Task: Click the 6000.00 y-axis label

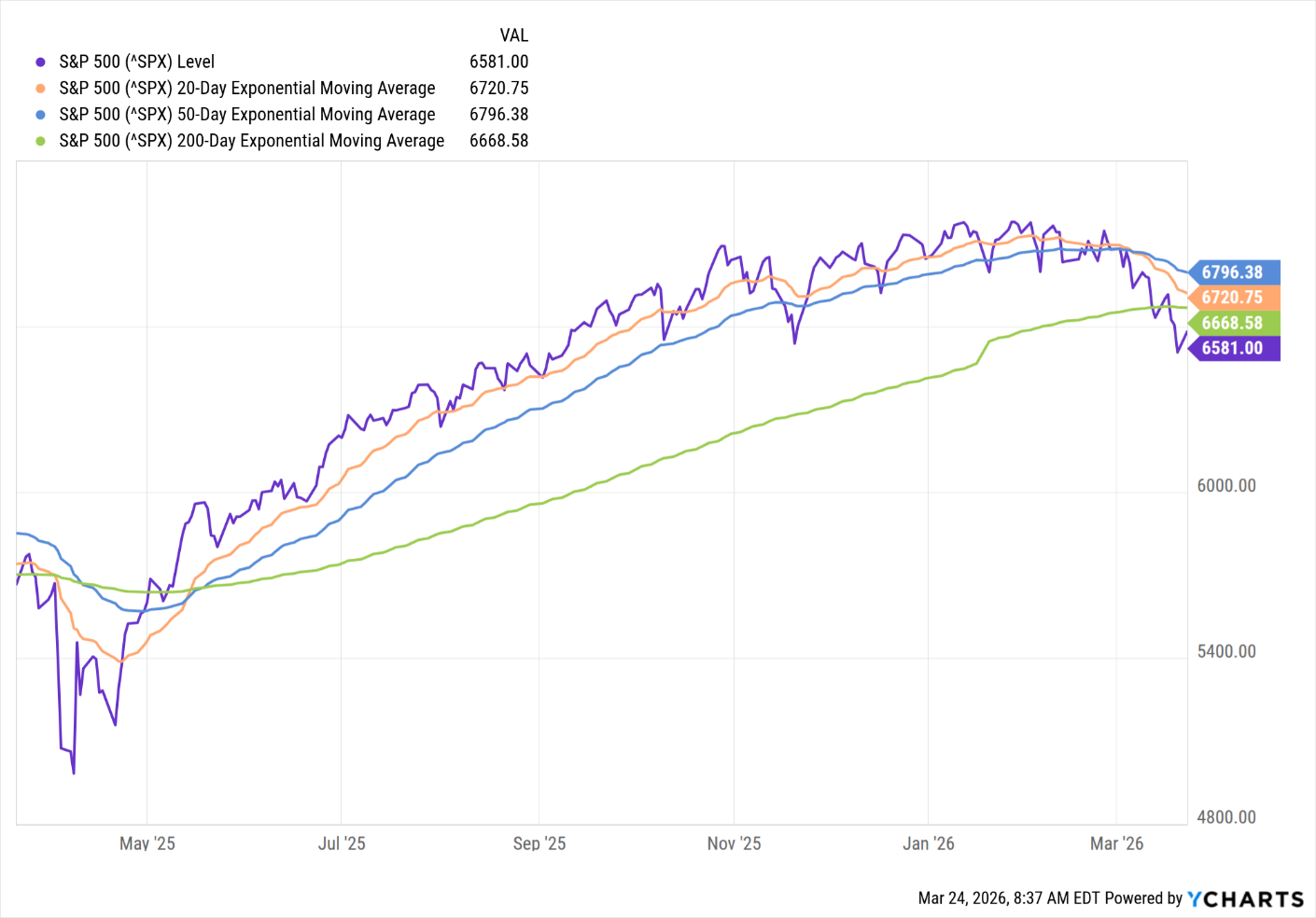Action: (x=1226, y=486)
